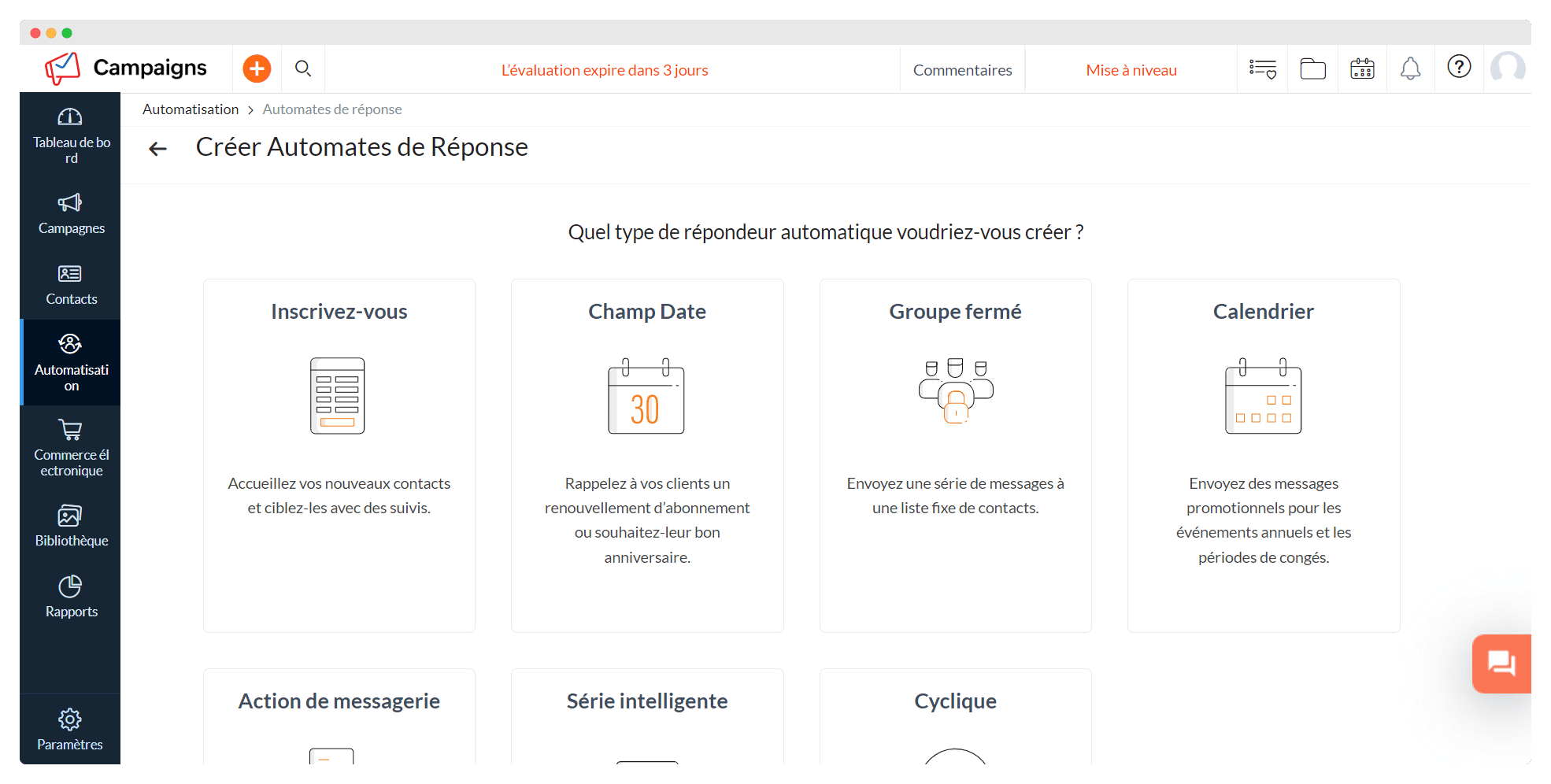Select the Calendrier autoresponder card

coord(1264,455)
